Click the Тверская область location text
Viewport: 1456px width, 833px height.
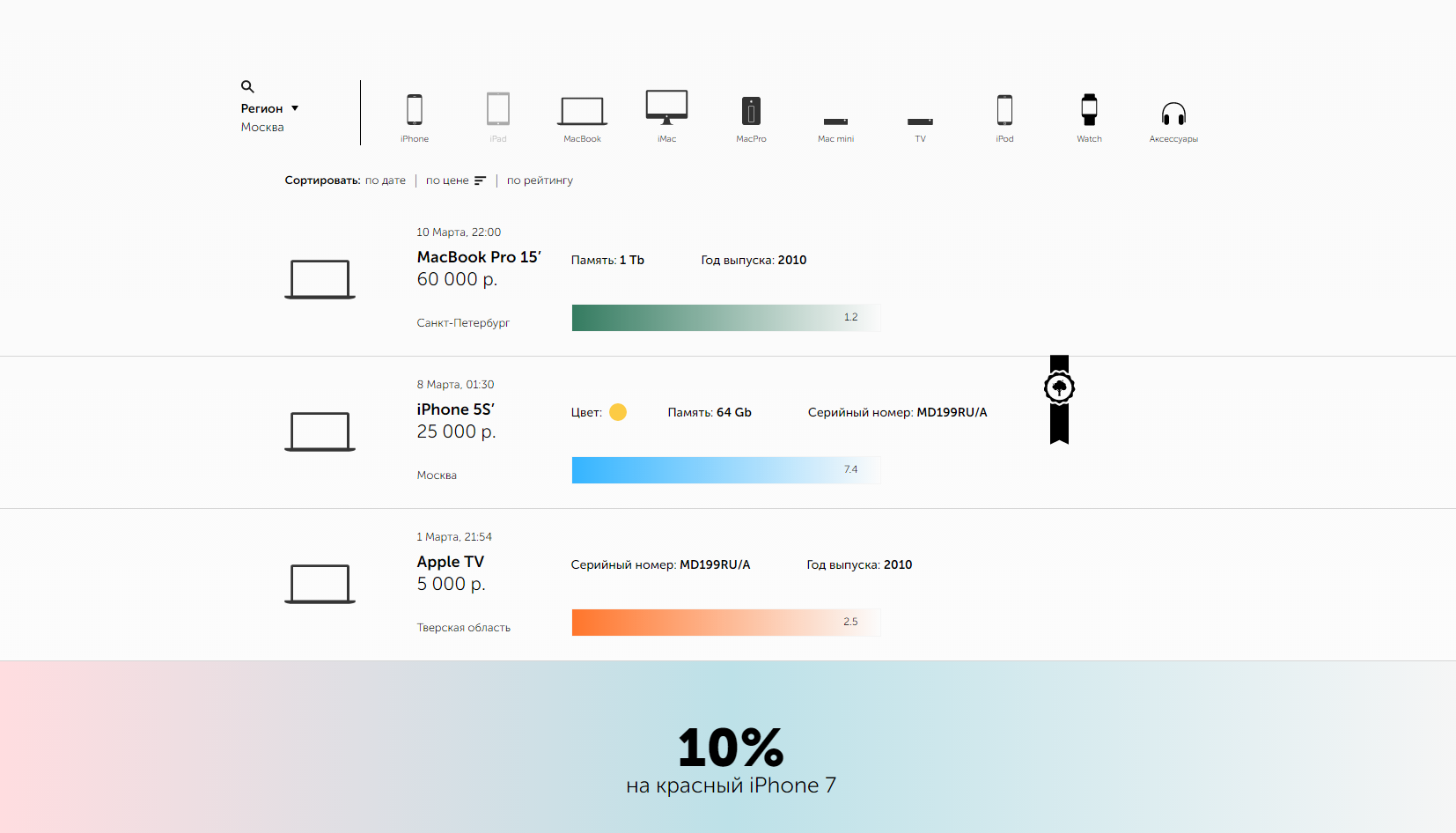pyautogui.click(x=464, y=628)
